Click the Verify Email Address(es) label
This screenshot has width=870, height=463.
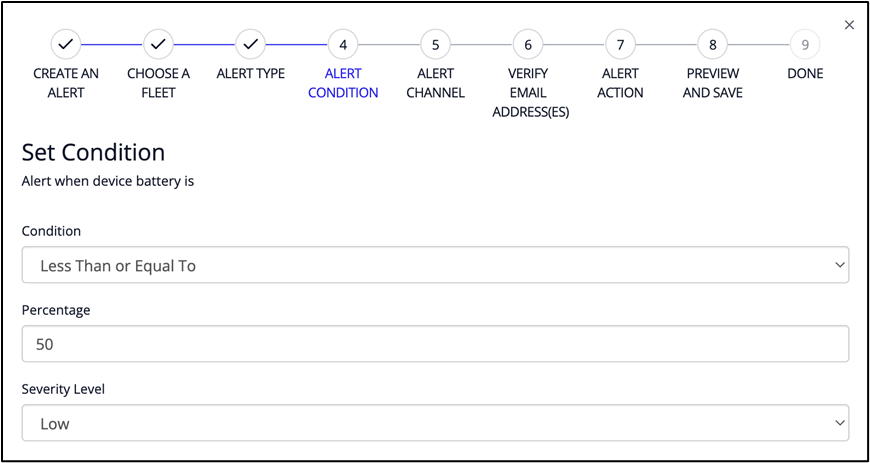point(530,92)
